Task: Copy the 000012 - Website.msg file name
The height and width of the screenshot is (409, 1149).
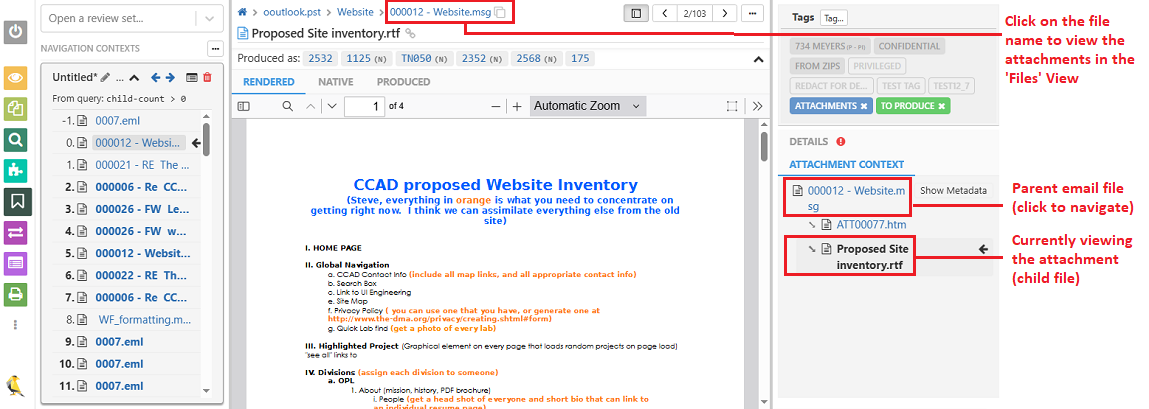Action: [x=499, y=12]
